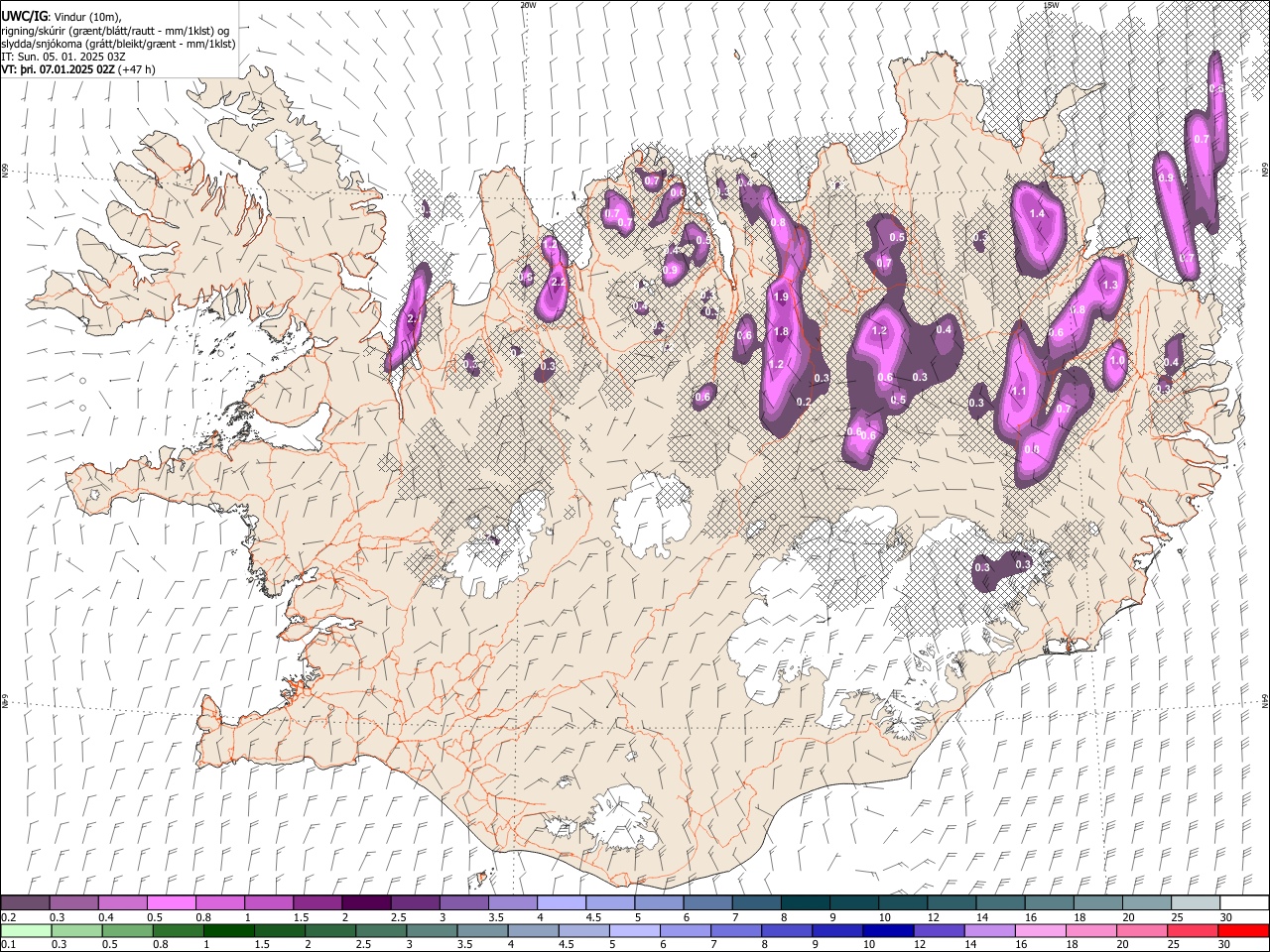Click the valid time 'VT: þri. 07.01.2025 02Z'
Viewport: 1270px width, 952px height.
tap(58, 69)
